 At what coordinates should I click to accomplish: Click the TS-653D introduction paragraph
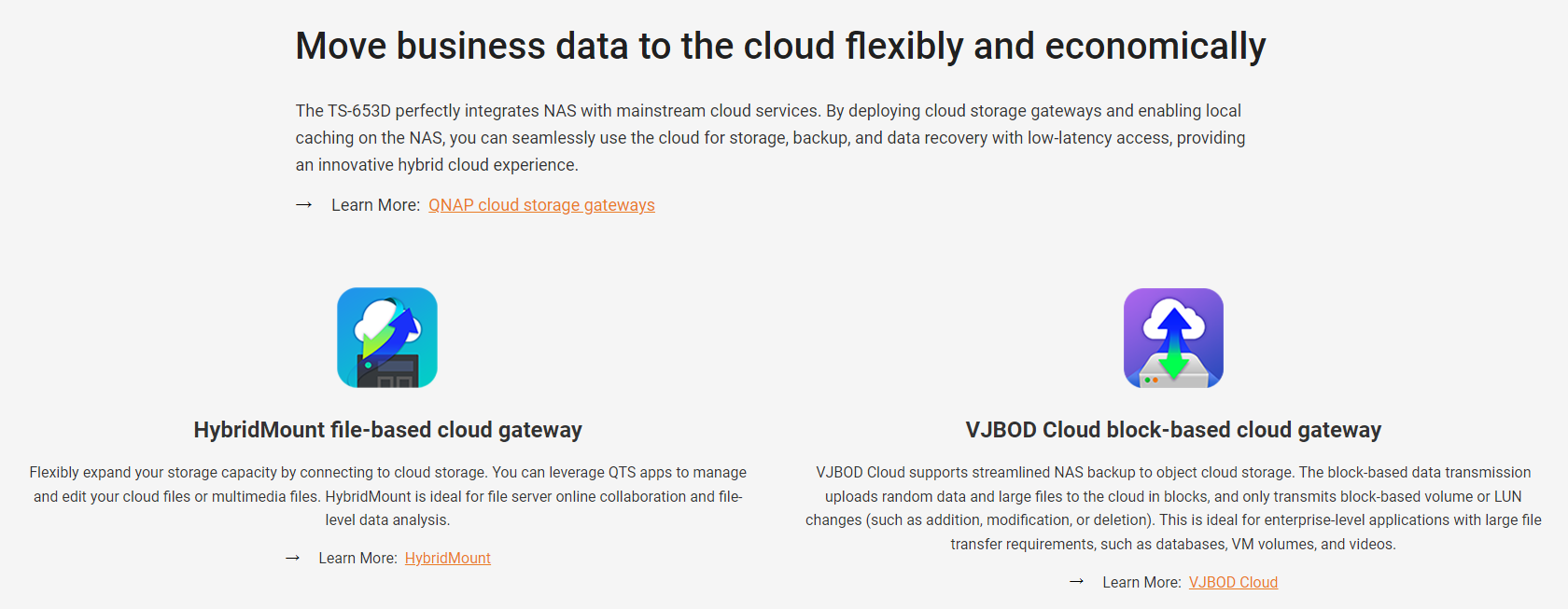[x=771, y=138]
